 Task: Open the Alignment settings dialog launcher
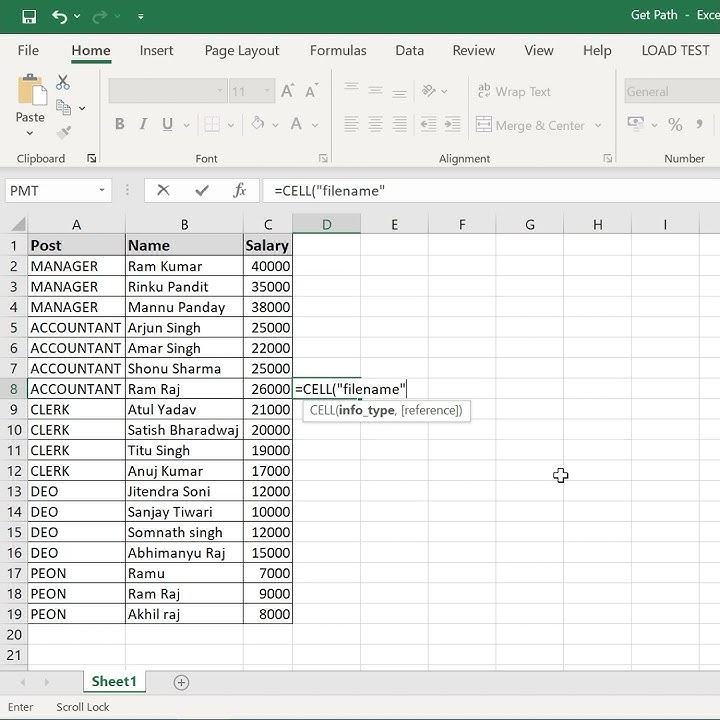coord(608,158)
